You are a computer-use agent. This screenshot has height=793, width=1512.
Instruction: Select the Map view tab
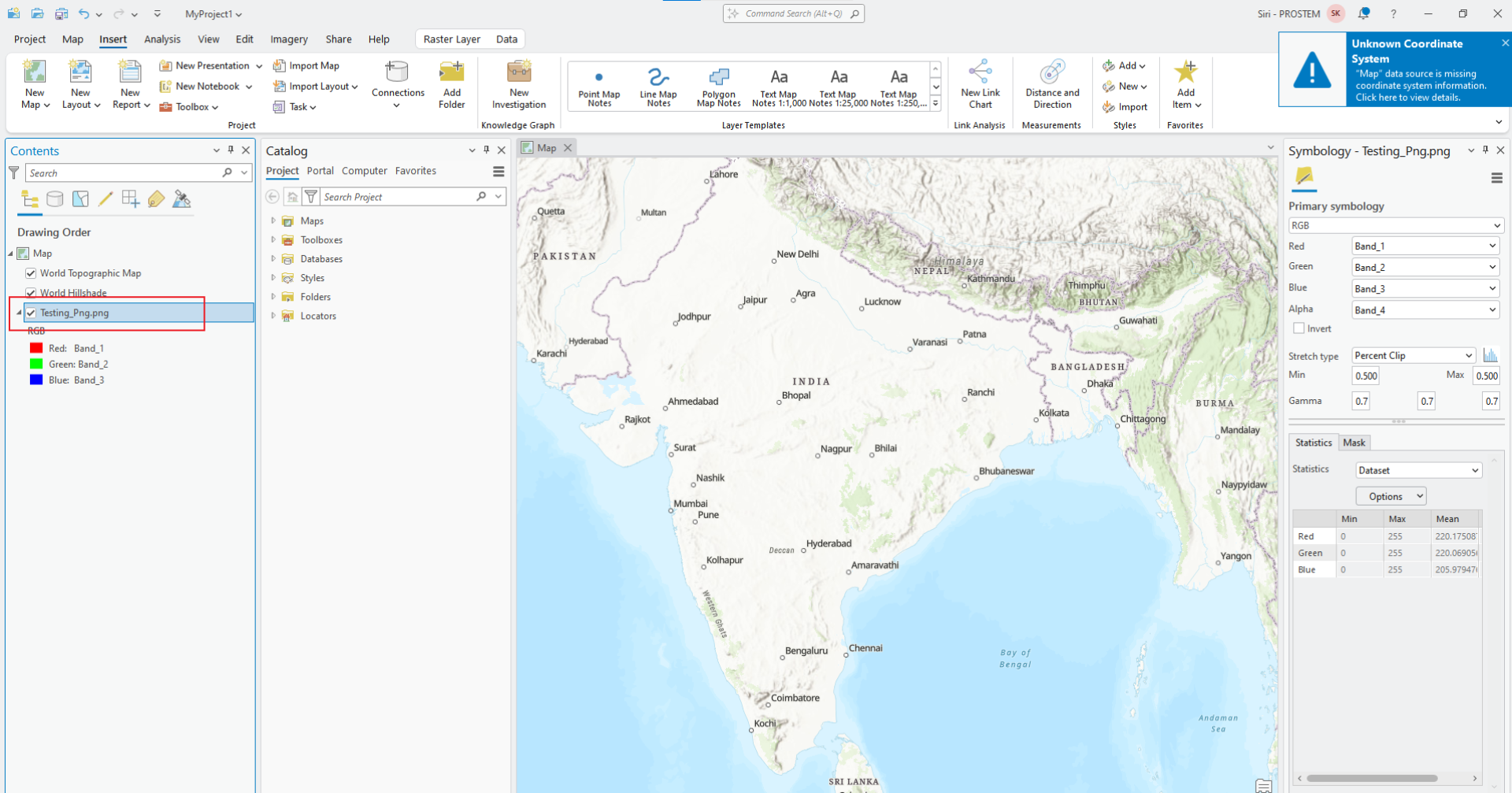(x=547, y=147)
